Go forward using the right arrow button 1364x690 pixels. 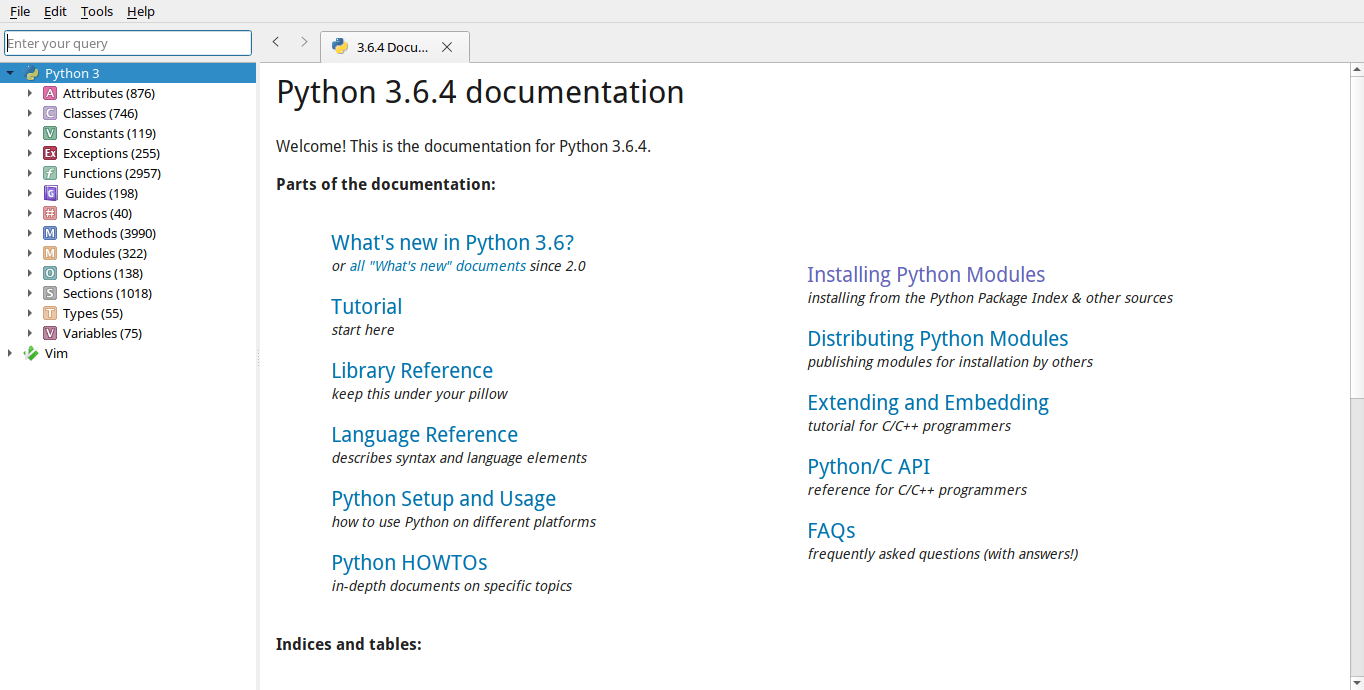click(304, 42)
